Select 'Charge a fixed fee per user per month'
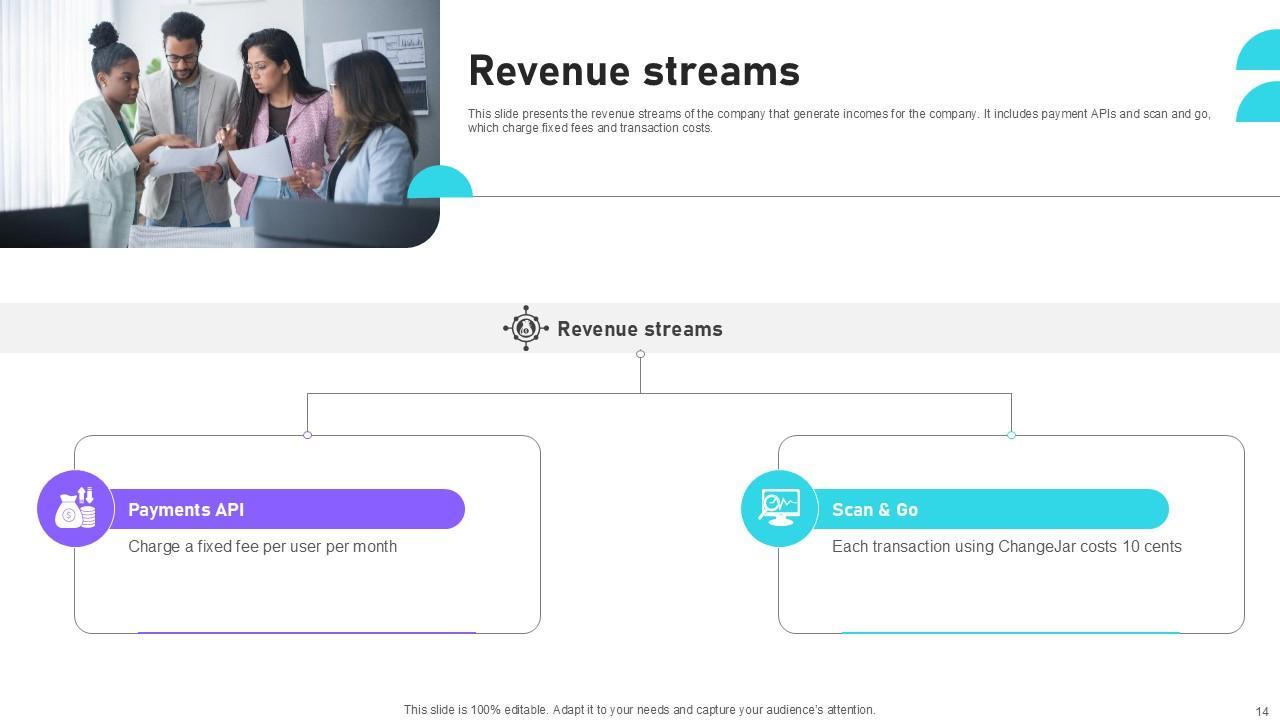Image resolution: width=1280 pixels, height=720 pixels. click(263, 546)
